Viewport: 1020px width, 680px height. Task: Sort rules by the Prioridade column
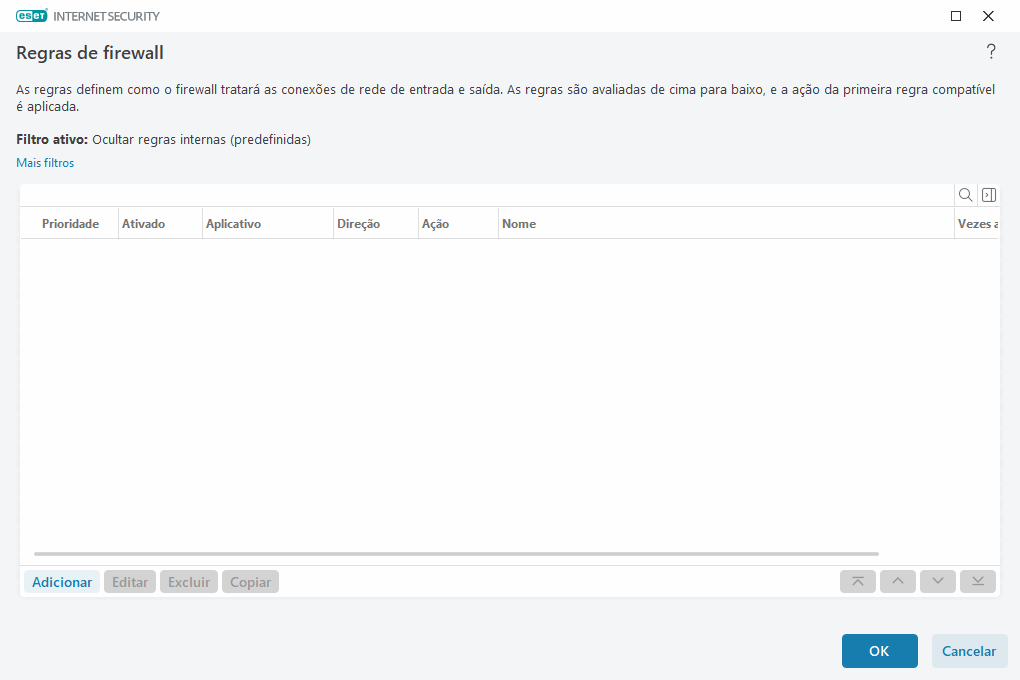click(x=69, y=223)
